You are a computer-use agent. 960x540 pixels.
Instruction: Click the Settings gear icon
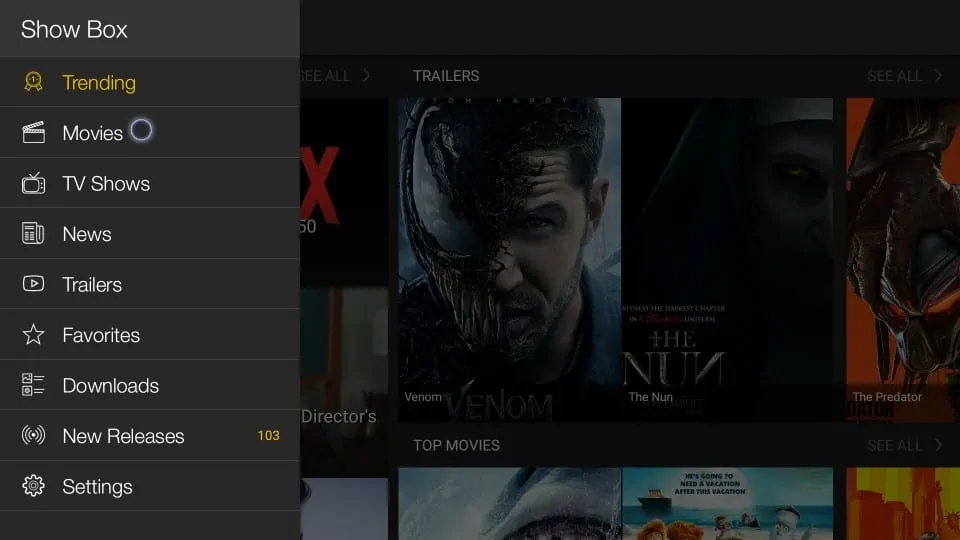coord(33,486)
